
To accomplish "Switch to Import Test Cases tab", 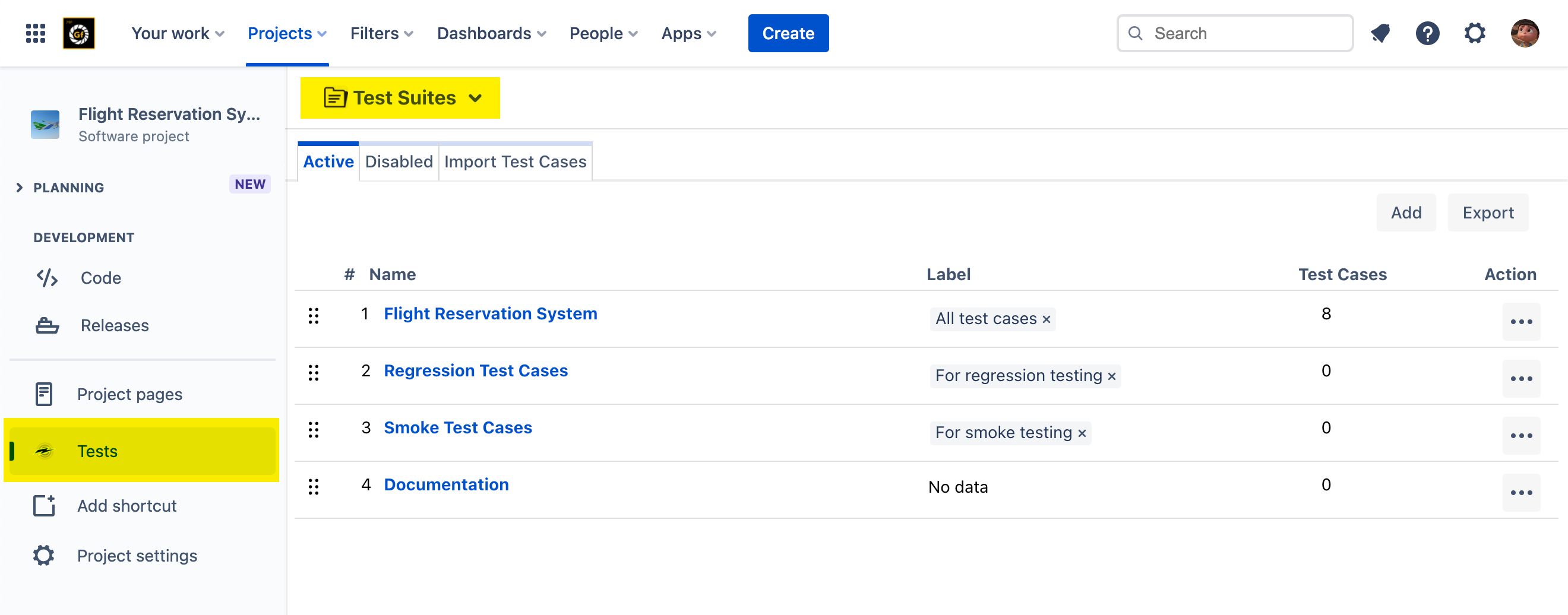I will point(515,162).
